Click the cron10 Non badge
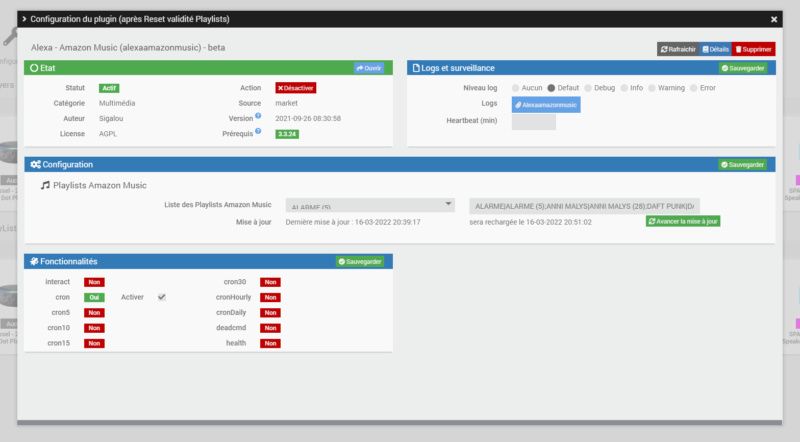The height and width of the screenshot is (442, 800). pos(94,328)
